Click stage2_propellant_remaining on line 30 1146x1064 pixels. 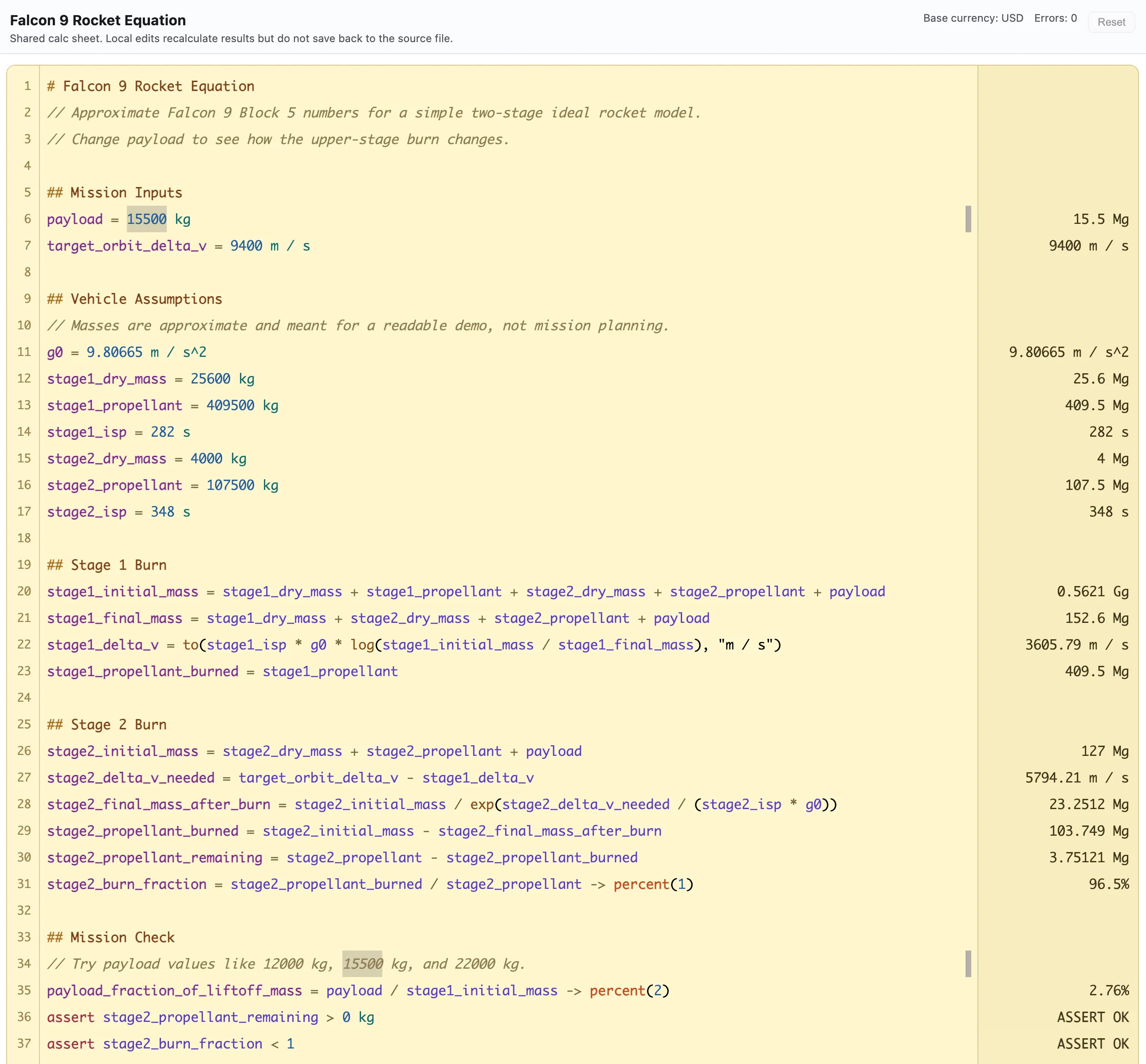click(155, 858)
